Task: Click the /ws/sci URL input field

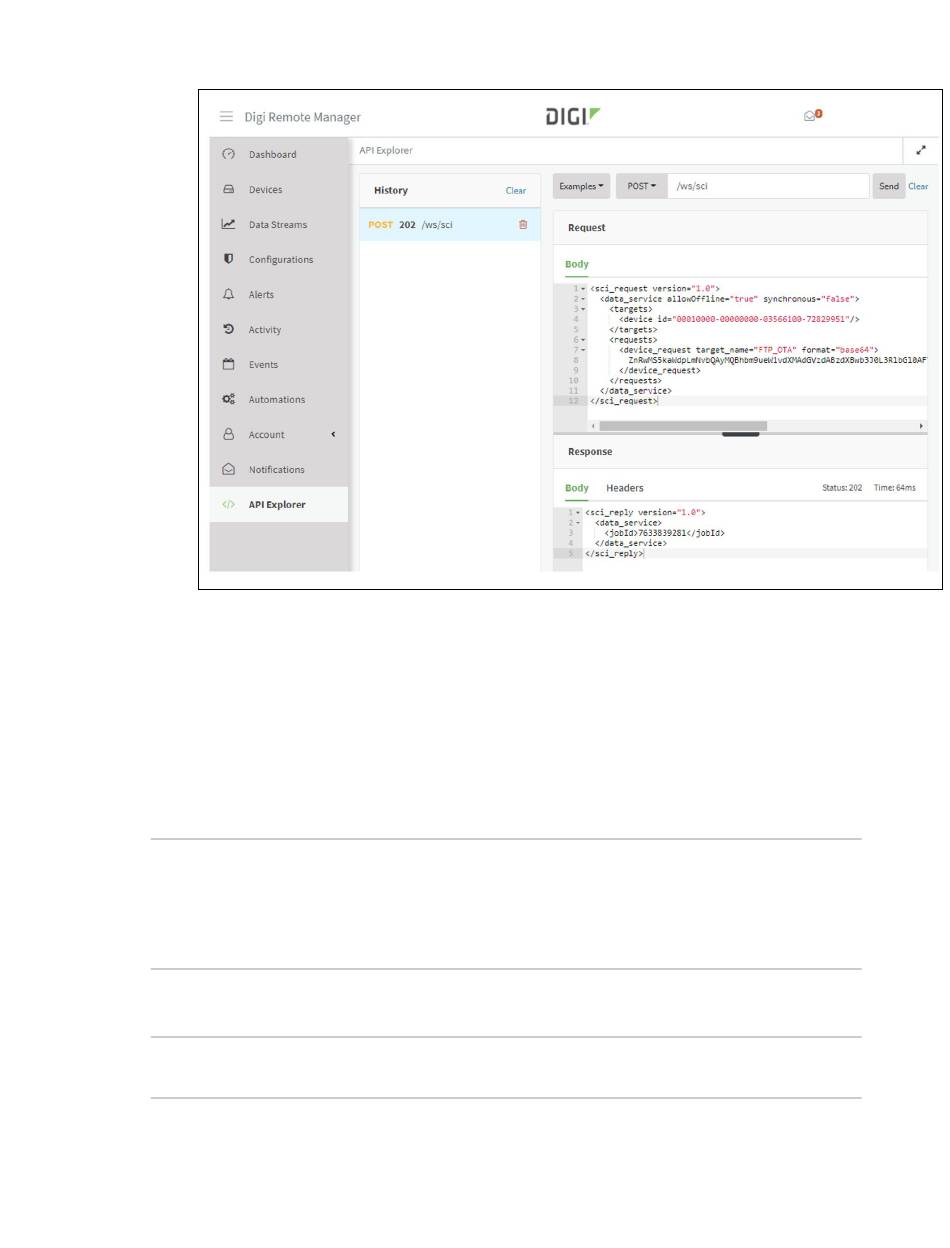Action: (768, 186)
